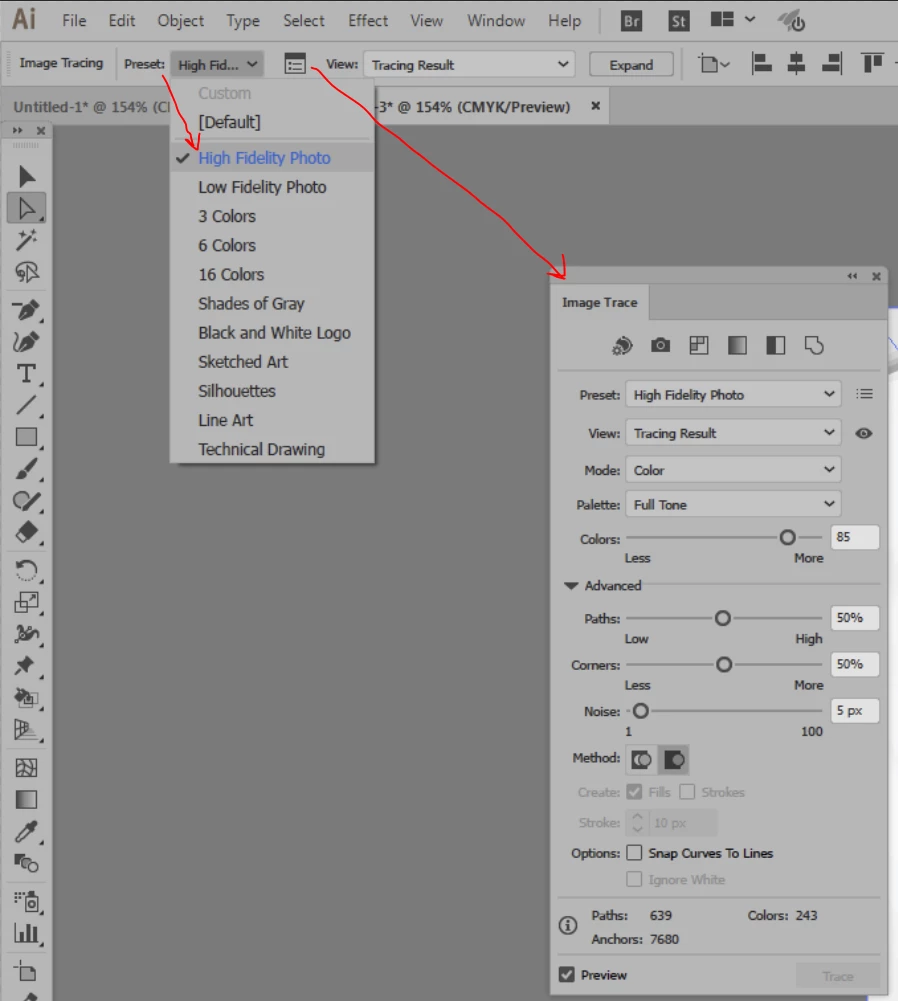898x1001 pixels.
Task: Select the Symbol Sprayer tool
Action: click(x=26, y=901)
